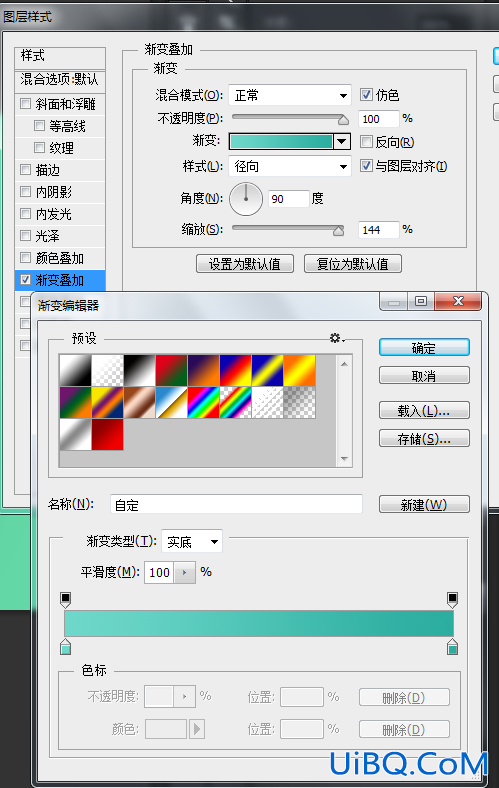Screen dimensions: 499x788
Task: Open the 渐变类型 gradient type dropdown
Action: pos(191,542)
